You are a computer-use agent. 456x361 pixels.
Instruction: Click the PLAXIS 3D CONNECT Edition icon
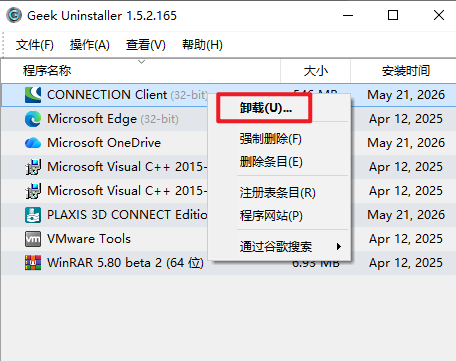pyautogui.click(x=33, y=215)
